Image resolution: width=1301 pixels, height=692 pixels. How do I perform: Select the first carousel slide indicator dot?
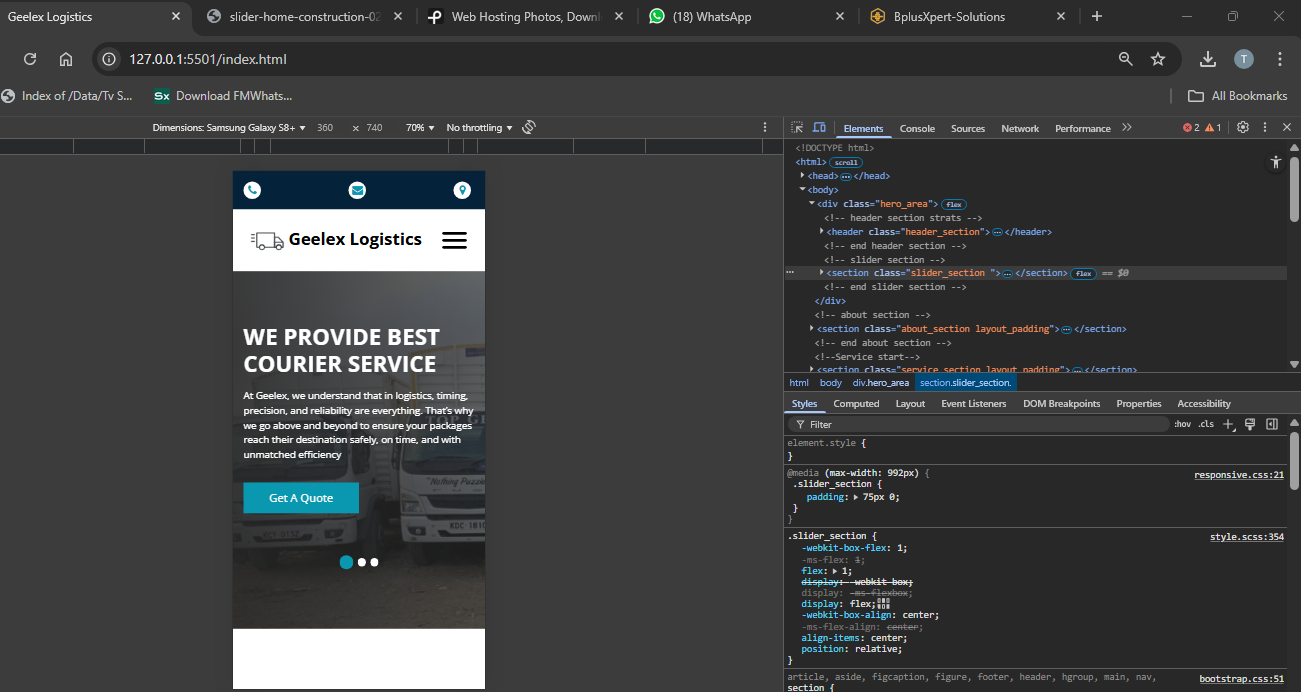[x=346, y=562]
